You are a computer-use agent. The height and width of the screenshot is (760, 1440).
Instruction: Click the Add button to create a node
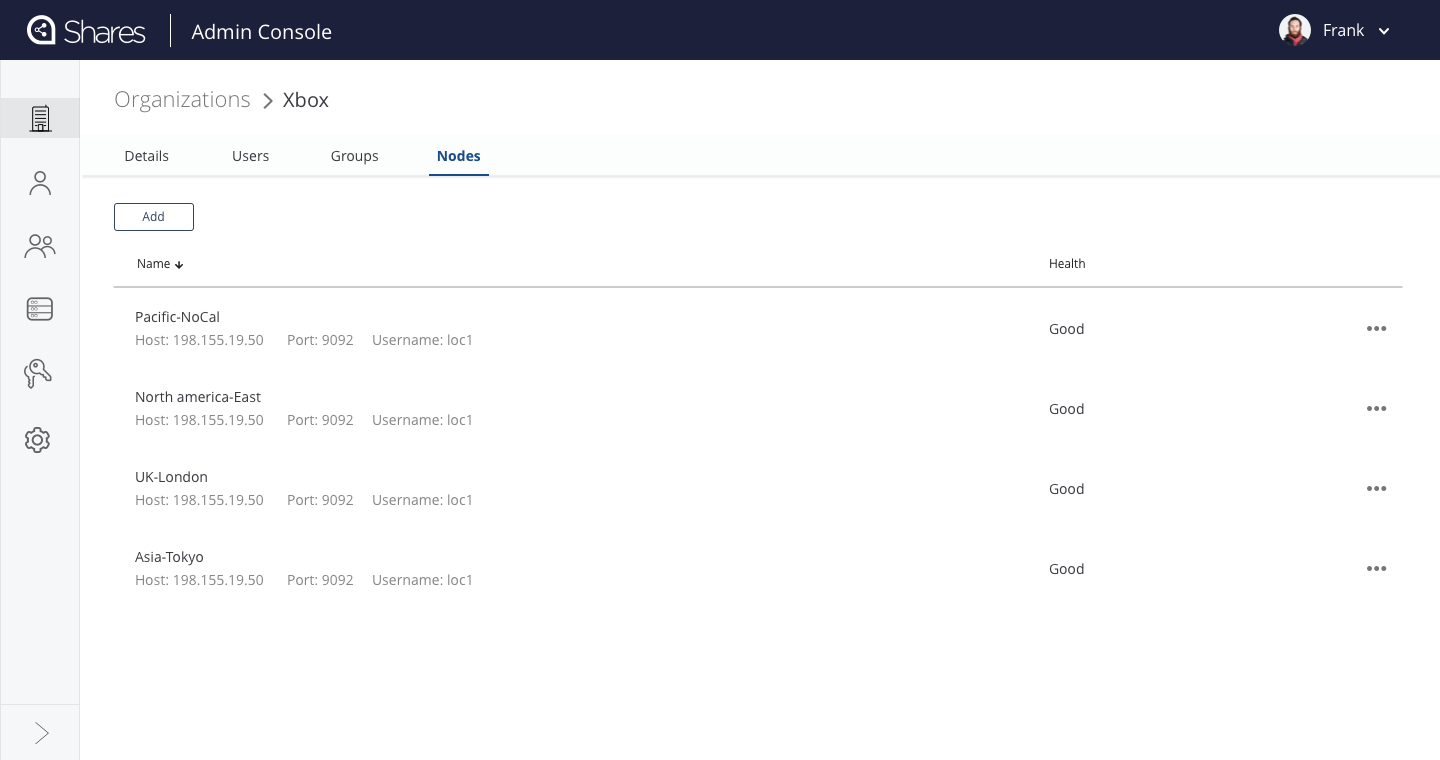coord(153,217)
